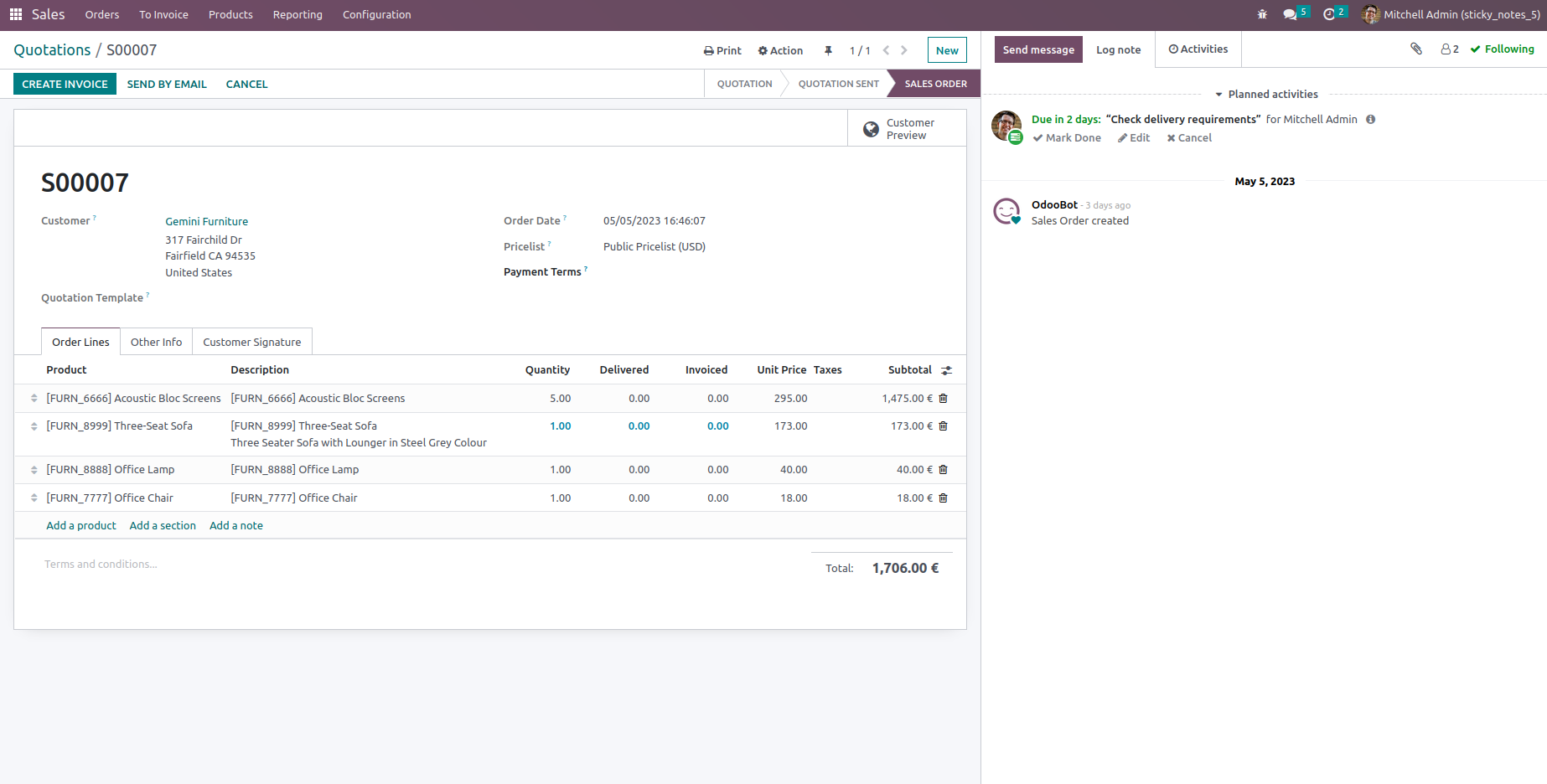Delete the Office Chair order line
Viewport: 1547px width, 784px height.
(944, 498)
